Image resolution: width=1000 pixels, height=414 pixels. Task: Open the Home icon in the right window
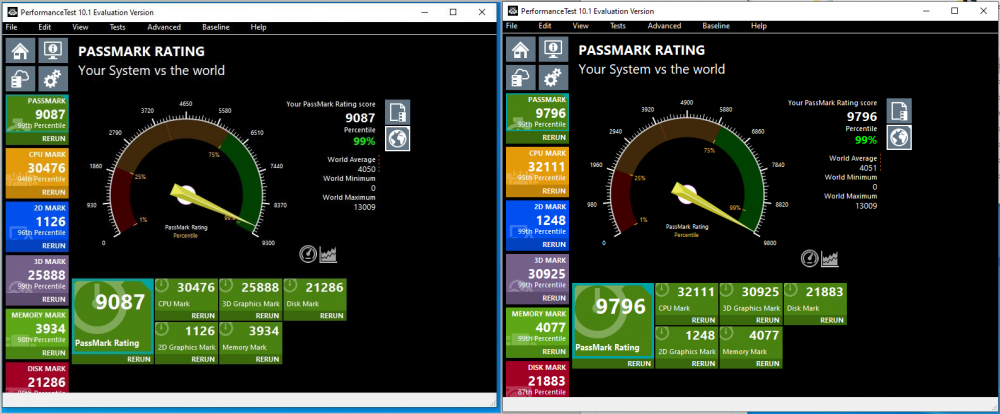pyautogui.click(x=521, y=49)
